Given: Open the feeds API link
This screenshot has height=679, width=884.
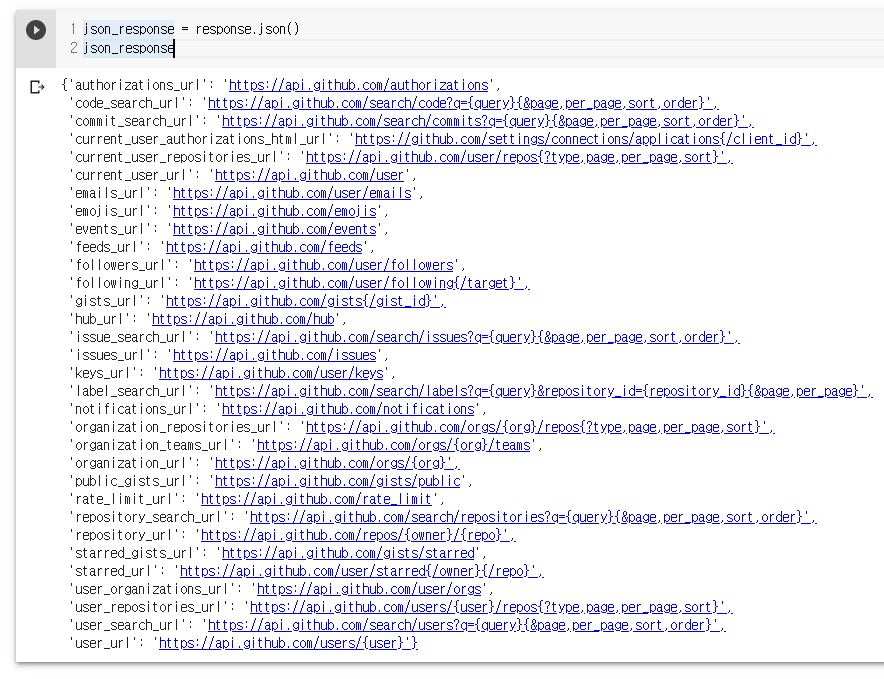Looking at the screenshot, I should click(x=264, y=248).
